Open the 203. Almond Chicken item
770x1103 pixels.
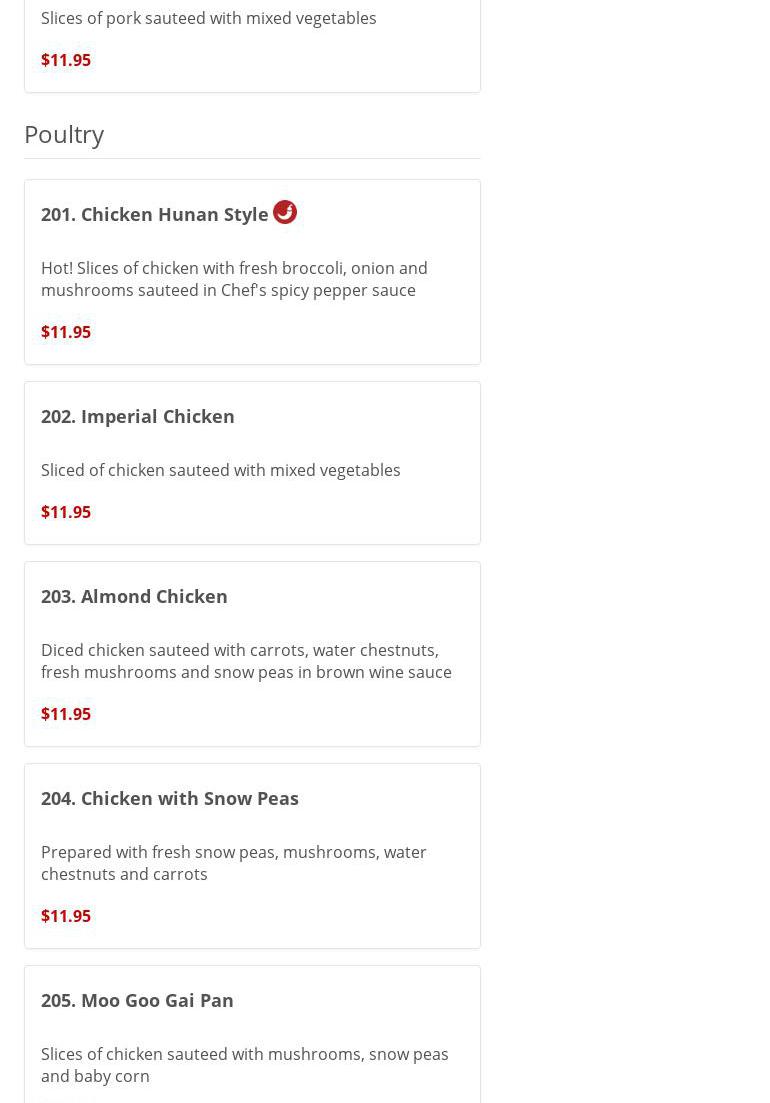[x=134, y=596]
